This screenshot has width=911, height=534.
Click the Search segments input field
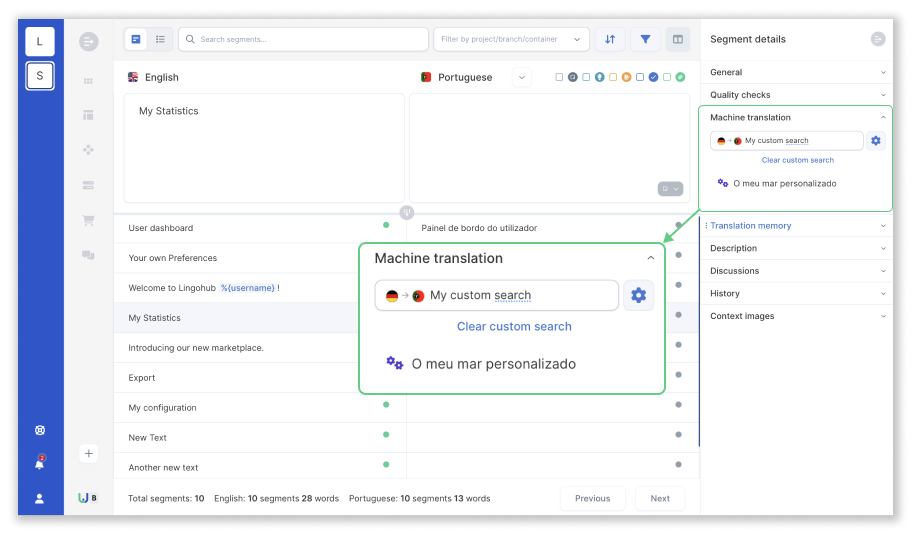coord(303,39)
